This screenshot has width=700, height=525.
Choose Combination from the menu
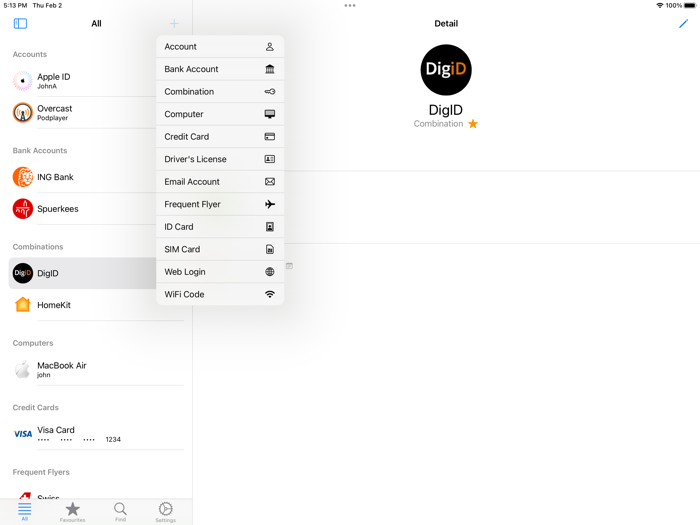220,92
